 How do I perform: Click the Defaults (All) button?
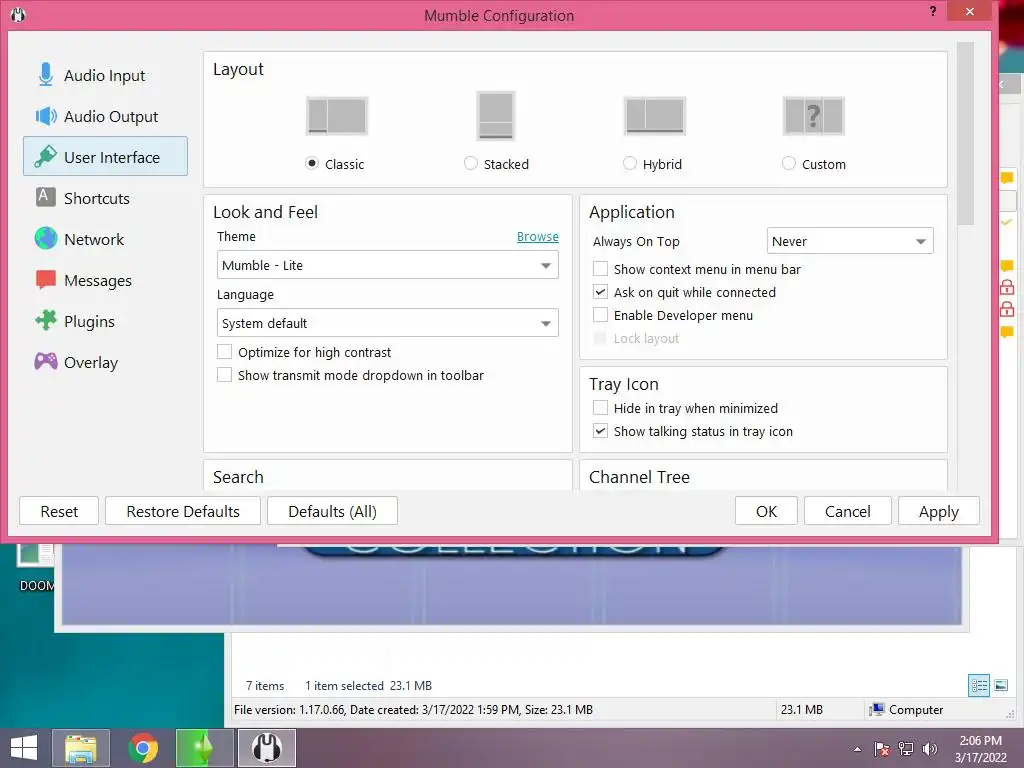332,511
